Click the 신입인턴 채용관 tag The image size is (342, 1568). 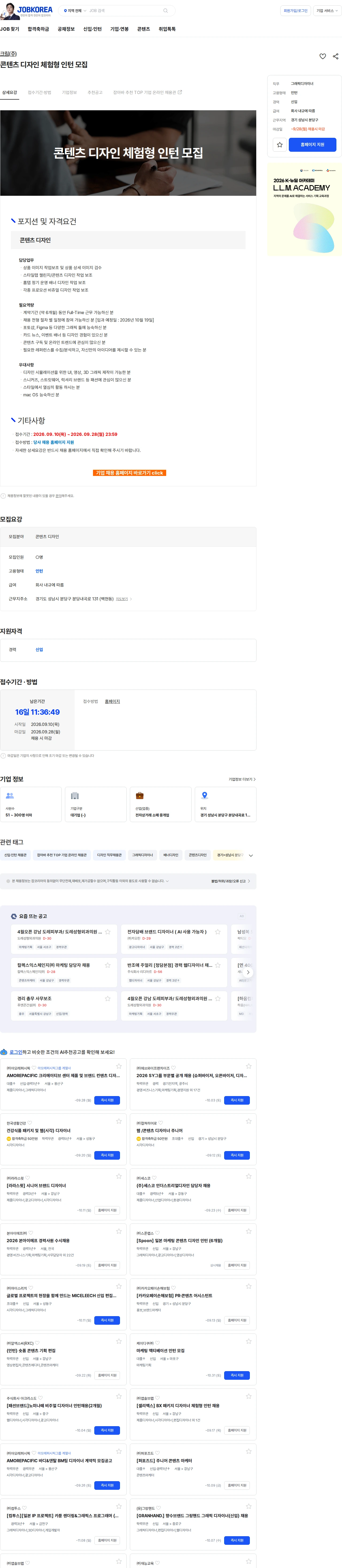16,855
